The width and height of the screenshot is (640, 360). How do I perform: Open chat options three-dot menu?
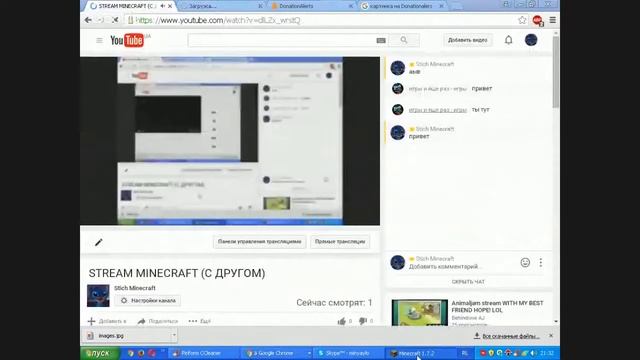[x=540, y=262]
